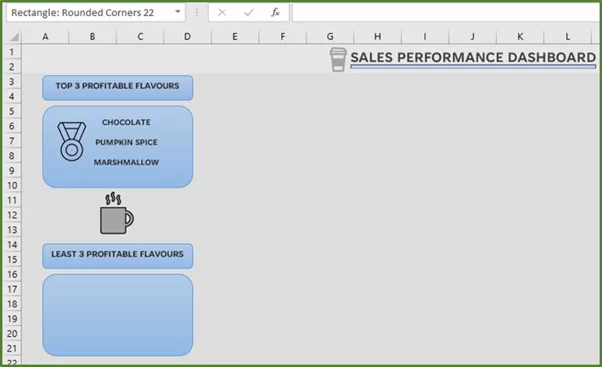Open the Name Box dropdown arrow
The width and height of the screenshot is (602, 367).
tap(178, 12)
